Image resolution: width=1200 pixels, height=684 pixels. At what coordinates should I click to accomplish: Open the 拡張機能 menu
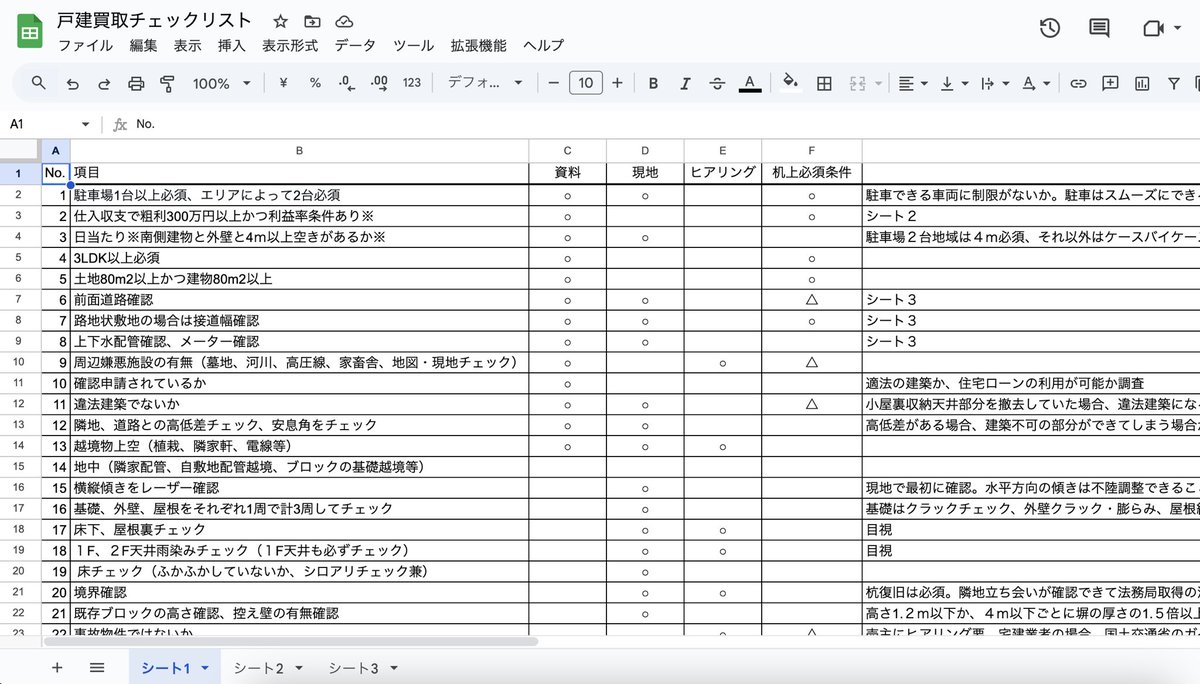479,46
